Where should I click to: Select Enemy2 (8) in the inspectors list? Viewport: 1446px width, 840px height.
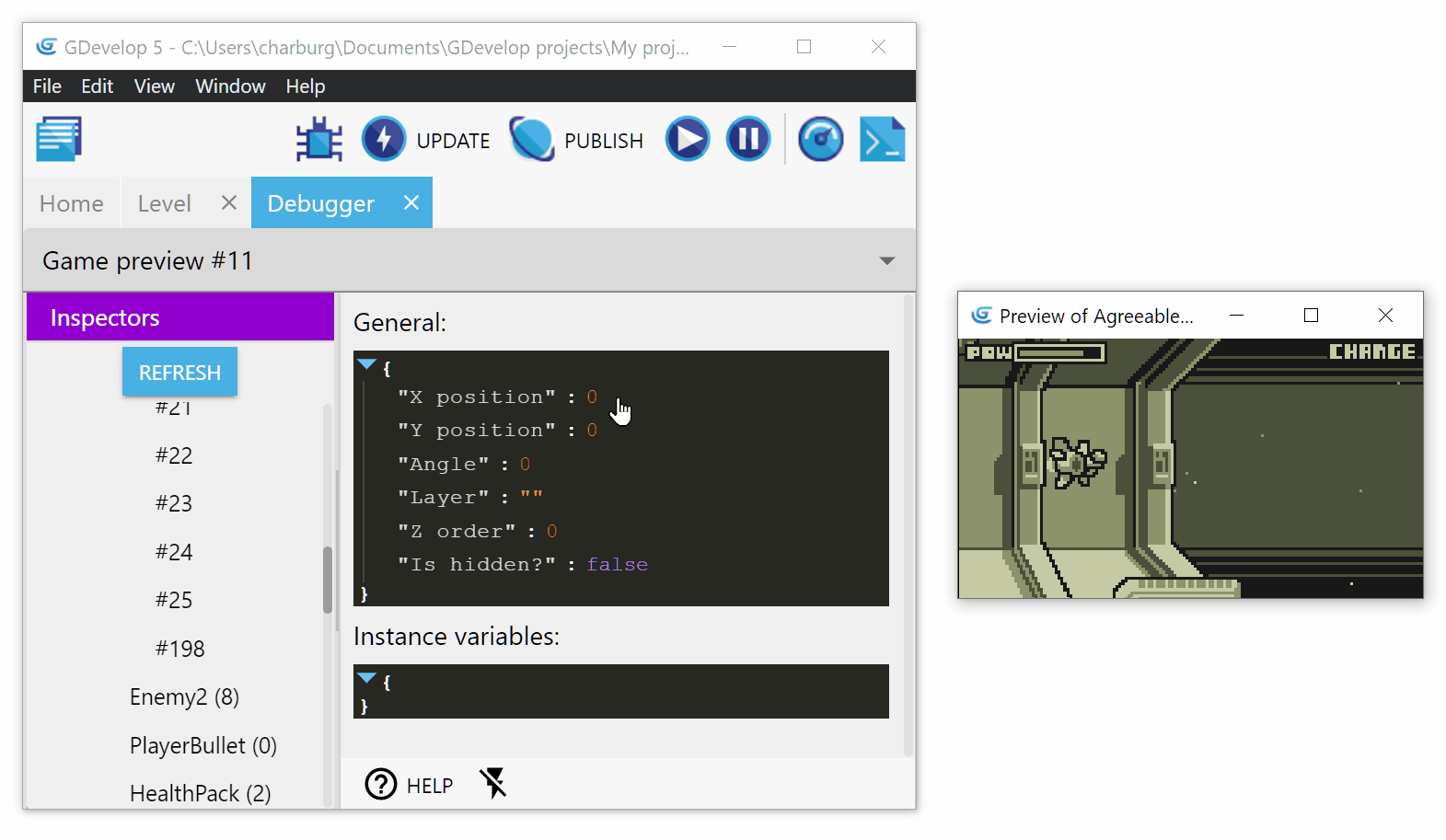tap(184, 697)
